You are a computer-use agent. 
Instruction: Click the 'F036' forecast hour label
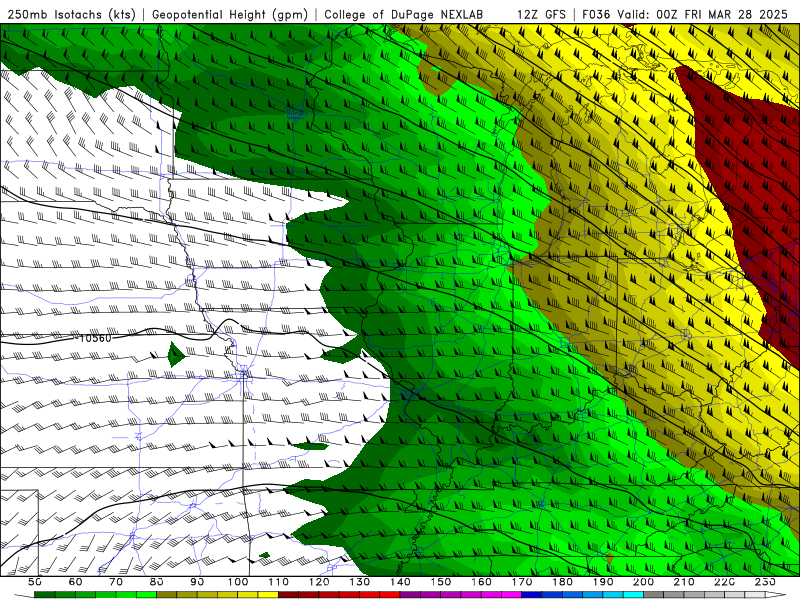pyautogui.click(x=596, y=14)
